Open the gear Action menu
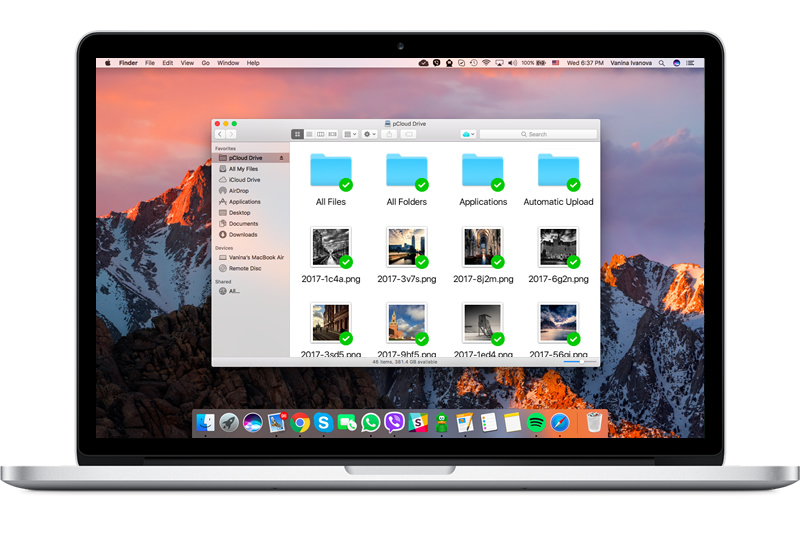 tap(369, 134)
